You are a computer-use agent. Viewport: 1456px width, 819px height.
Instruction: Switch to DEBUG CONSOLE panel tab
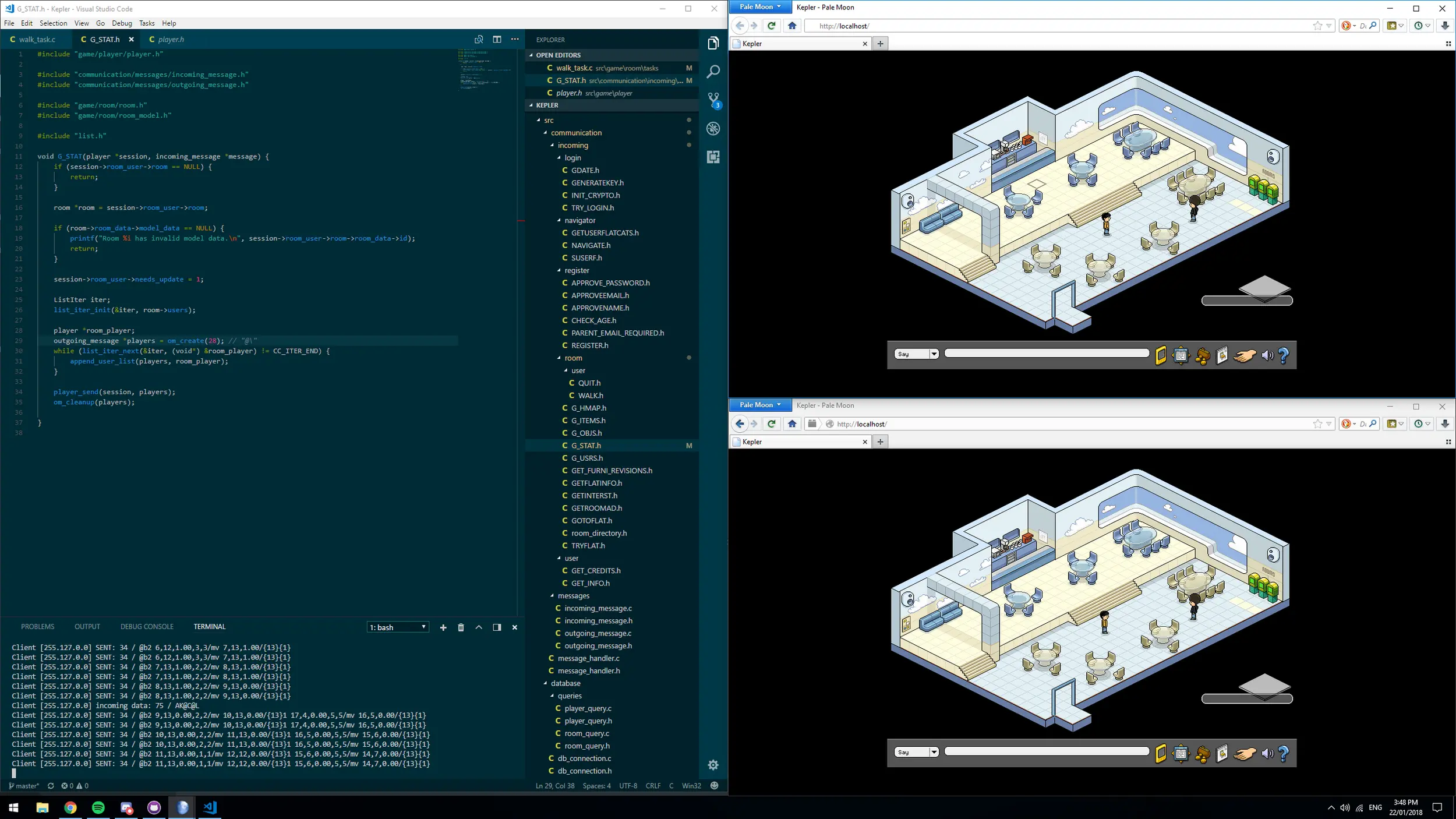pos(147,627)
